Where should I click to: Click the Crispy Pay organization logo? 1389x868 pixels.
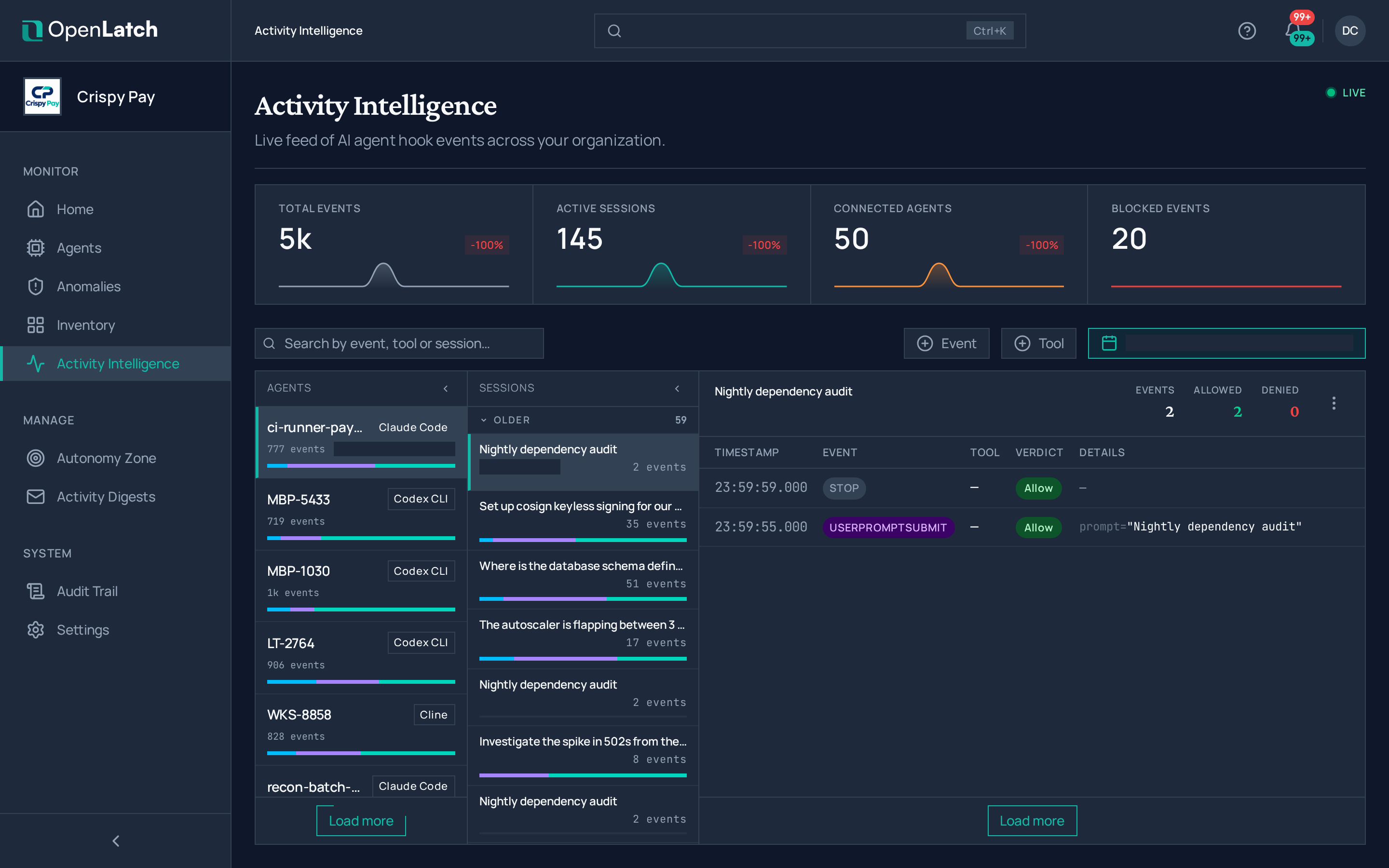42,96
